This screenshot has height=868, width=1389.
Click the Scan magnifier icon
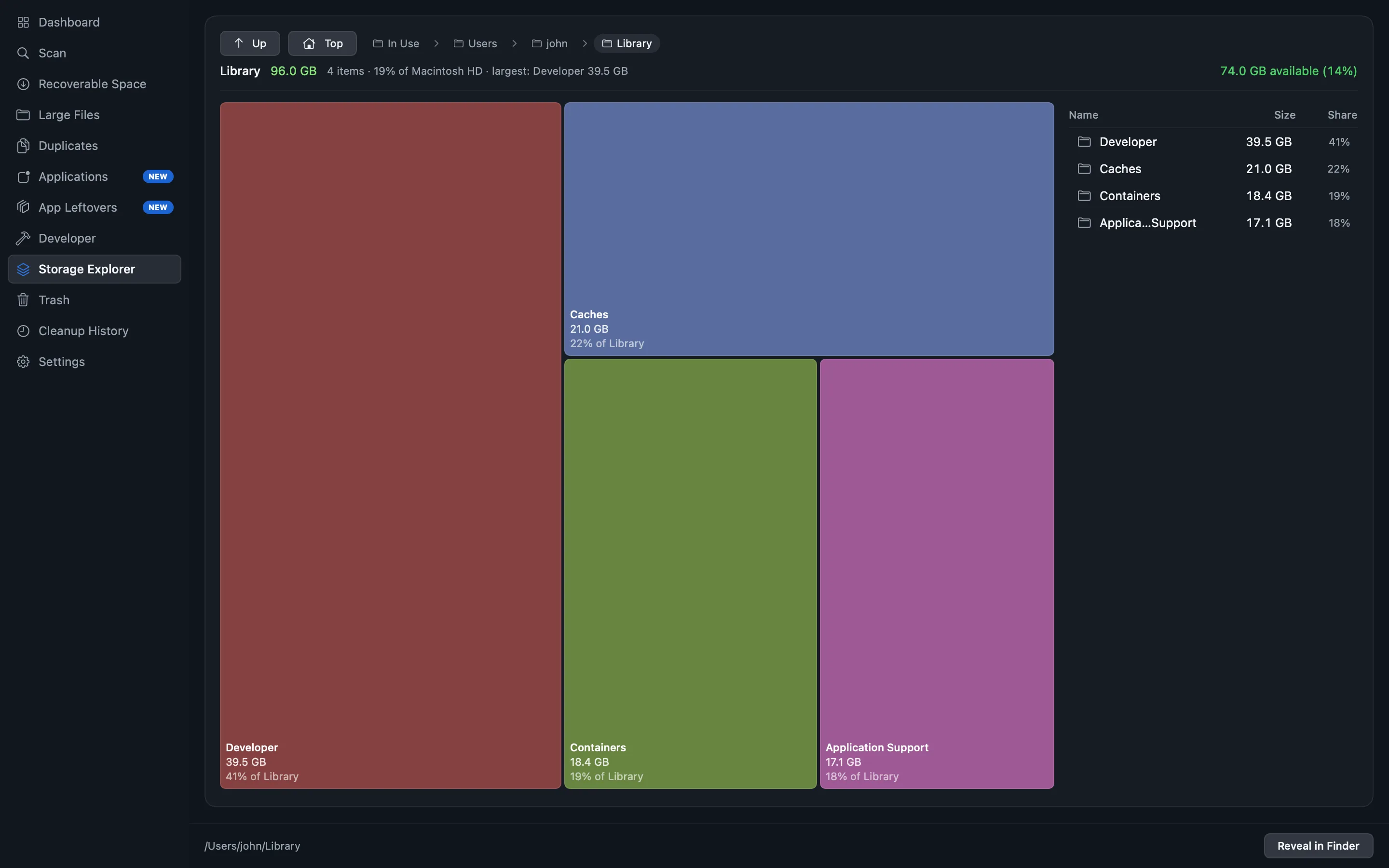coord(23,54)
